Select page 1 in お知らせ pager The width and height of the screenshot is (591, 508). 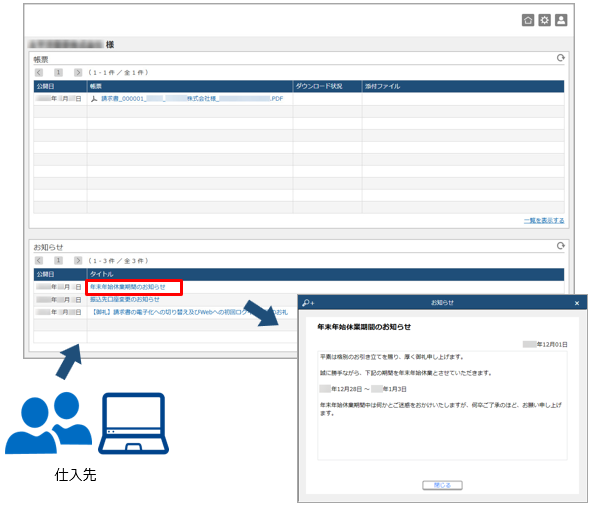[58, 260]
